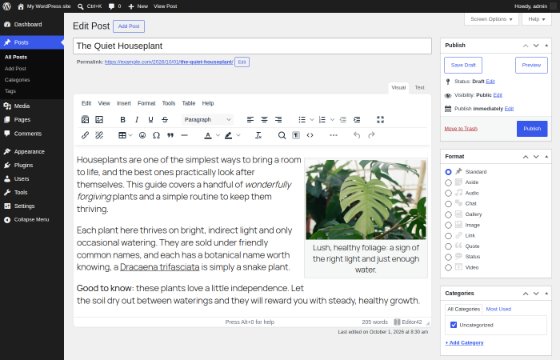The width and height of the screenshot is (560, 360).
Task: Select the Aside post format
Action: click(448, 182)
